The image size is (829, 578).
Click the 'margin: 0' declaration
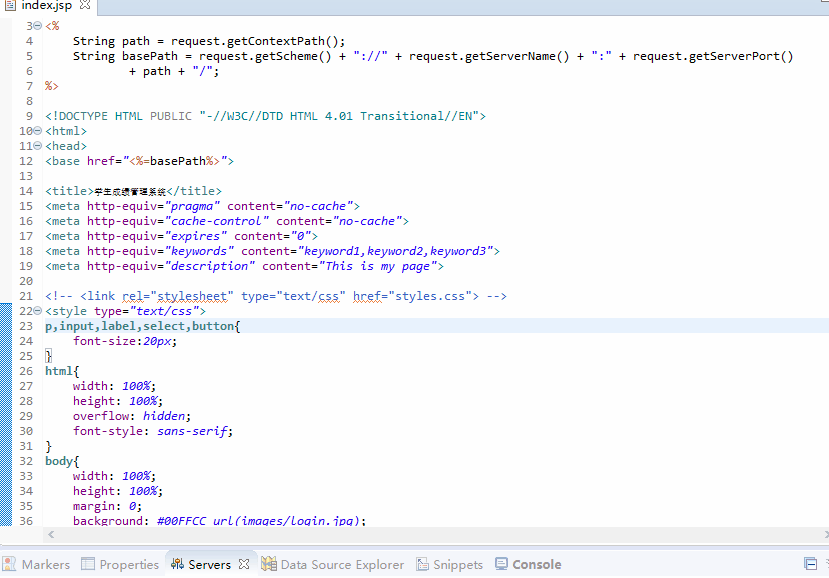point(107,506)
